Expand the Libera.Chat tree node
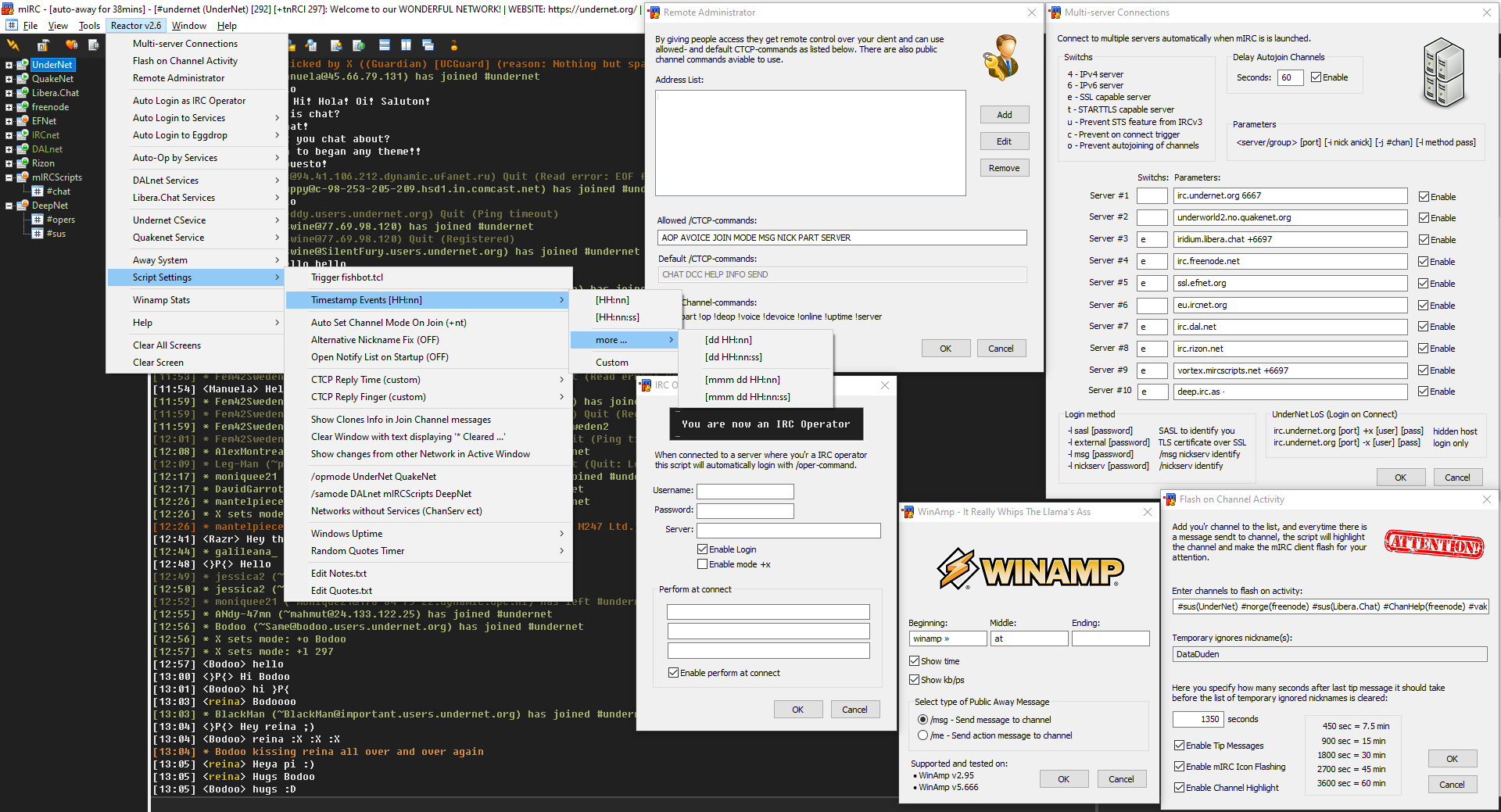 click(x=9, y=93)
